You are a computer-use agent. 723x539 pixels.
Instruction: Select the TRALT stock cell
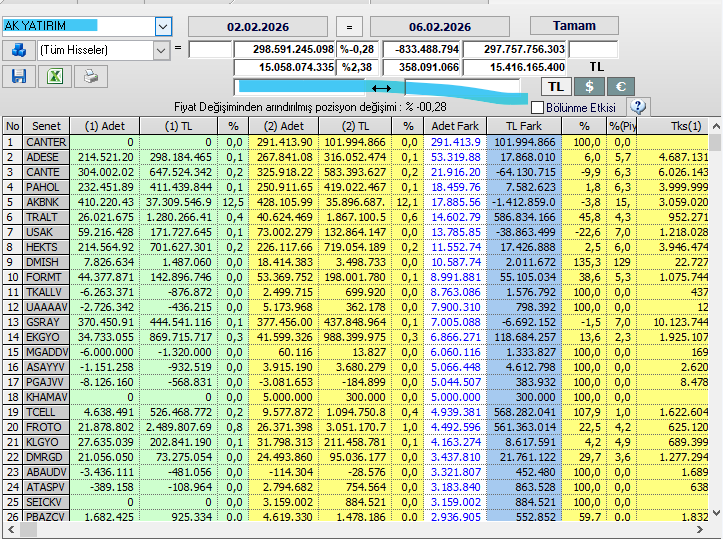point(46,217)
